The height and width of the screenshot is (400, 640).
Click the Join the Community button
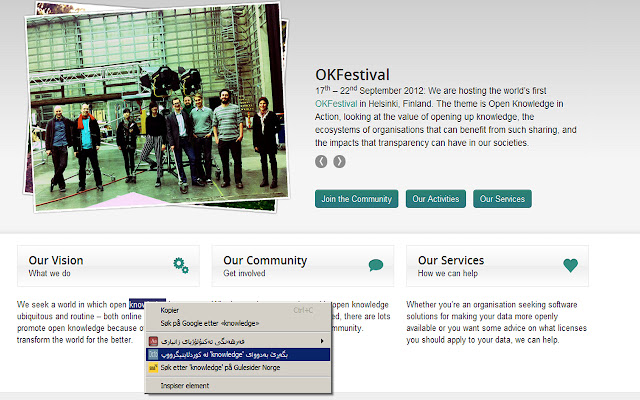click(x=356, y=199)
